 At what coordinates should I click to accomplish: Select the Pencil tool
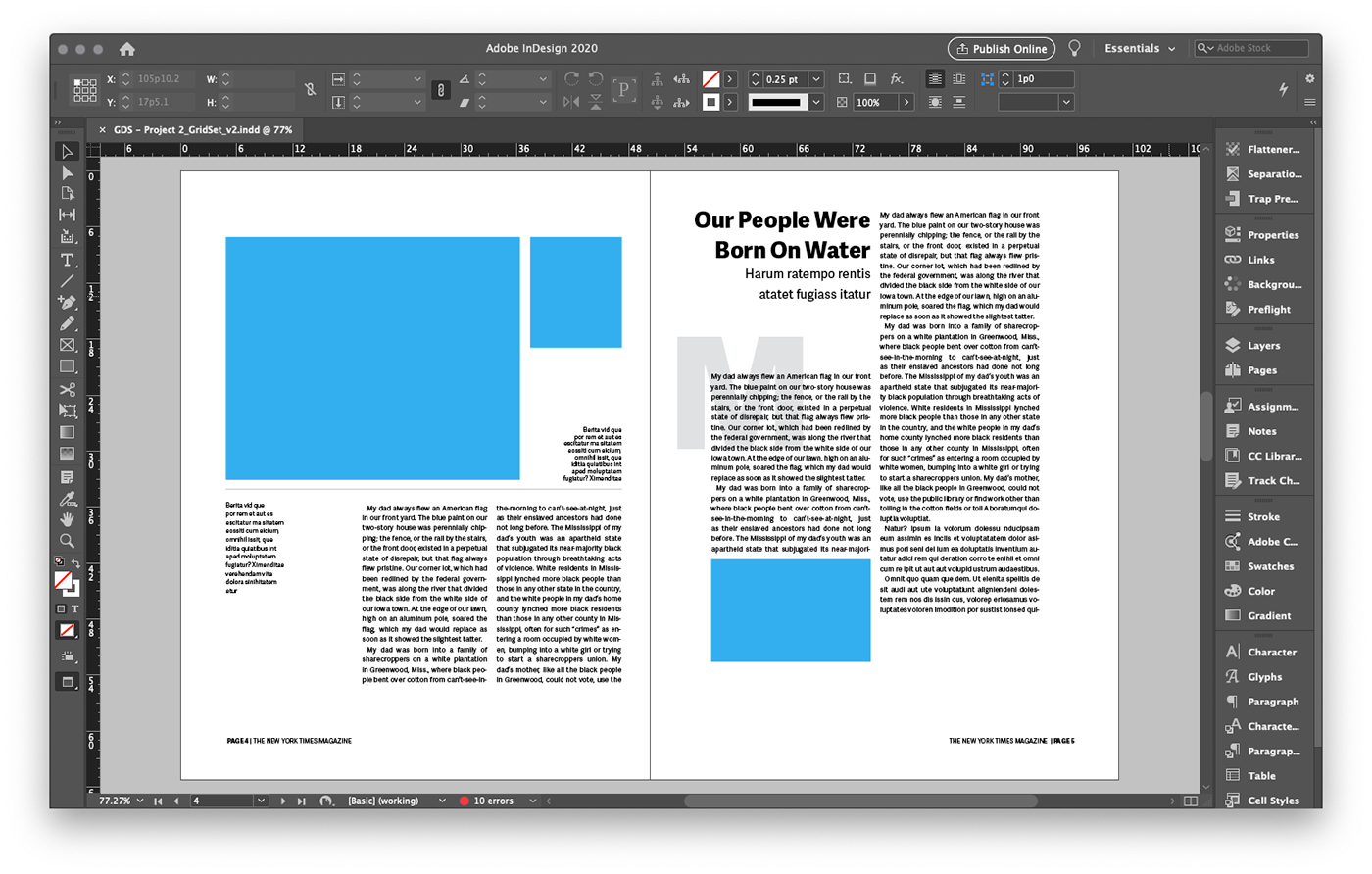point(67,323)
